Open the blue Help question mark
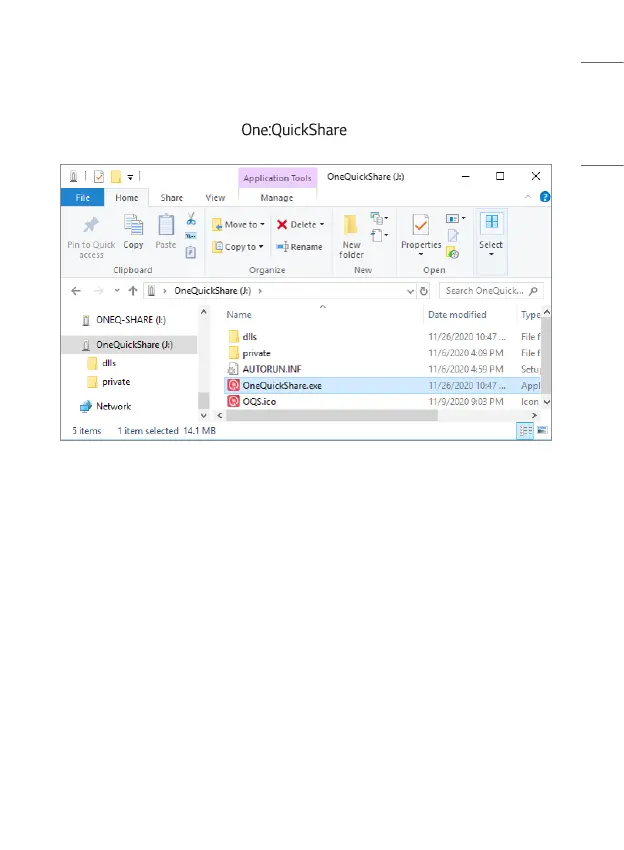This screenshot has width=624, height=850. coord(545,197)
